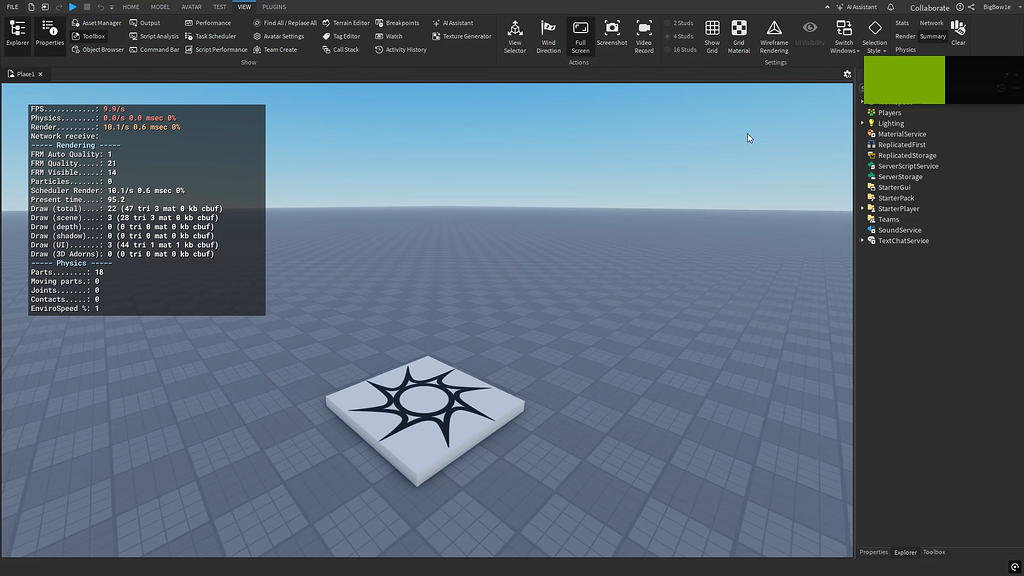Expand StarterPlayer in the Explorer tree

(x=863, y=208)
